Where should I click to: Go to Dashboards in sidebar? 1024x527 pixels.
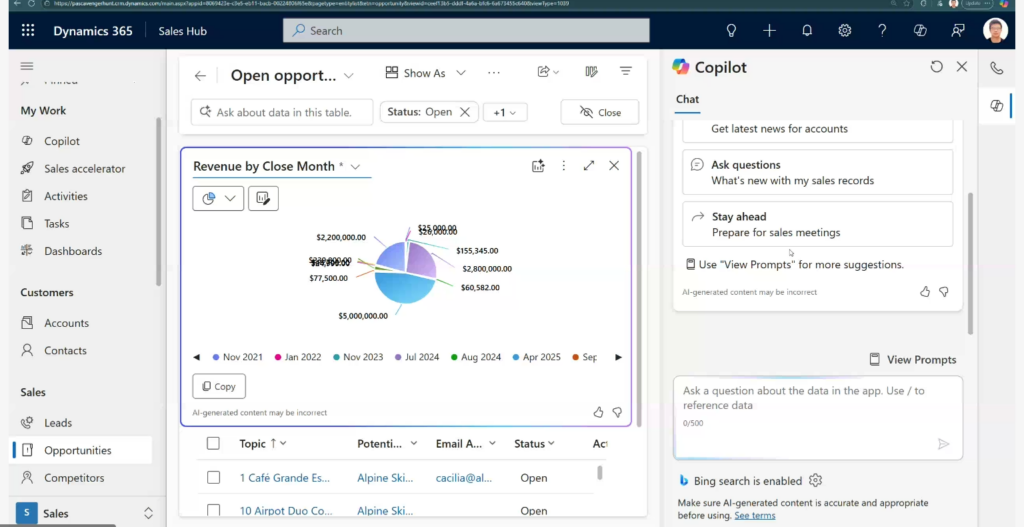(x=73, y=251)
